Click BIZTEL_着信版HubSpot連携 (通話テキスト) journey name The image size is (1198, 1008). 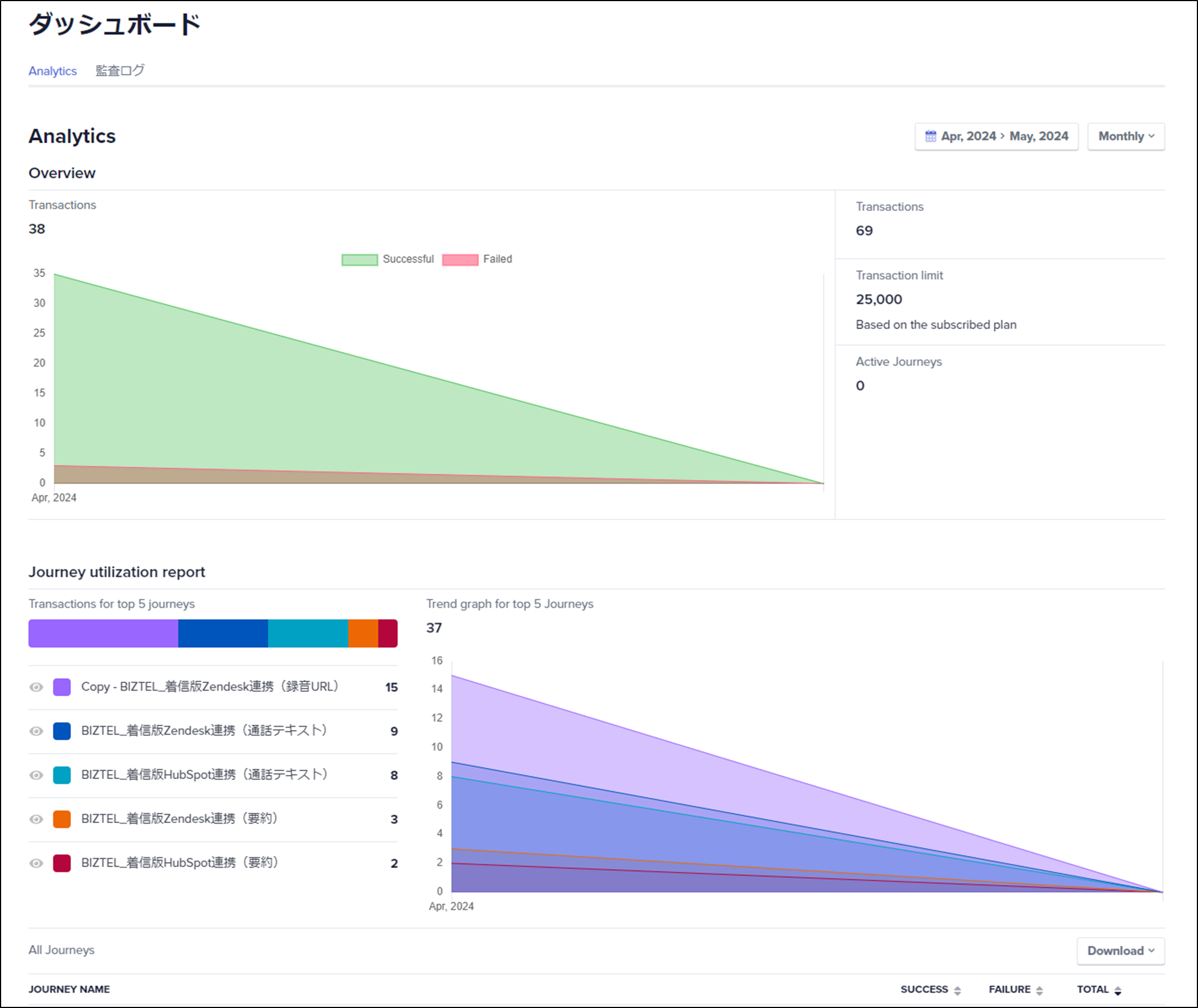pos(205,775)
